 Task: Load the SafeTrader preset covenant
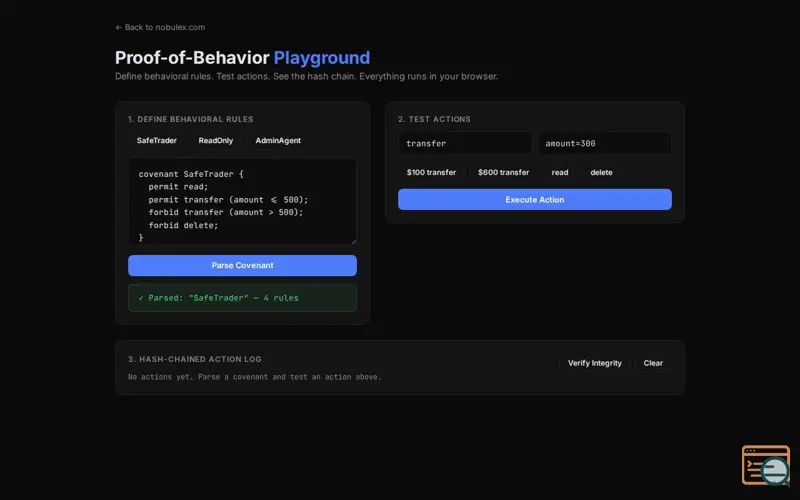(157, 140)
